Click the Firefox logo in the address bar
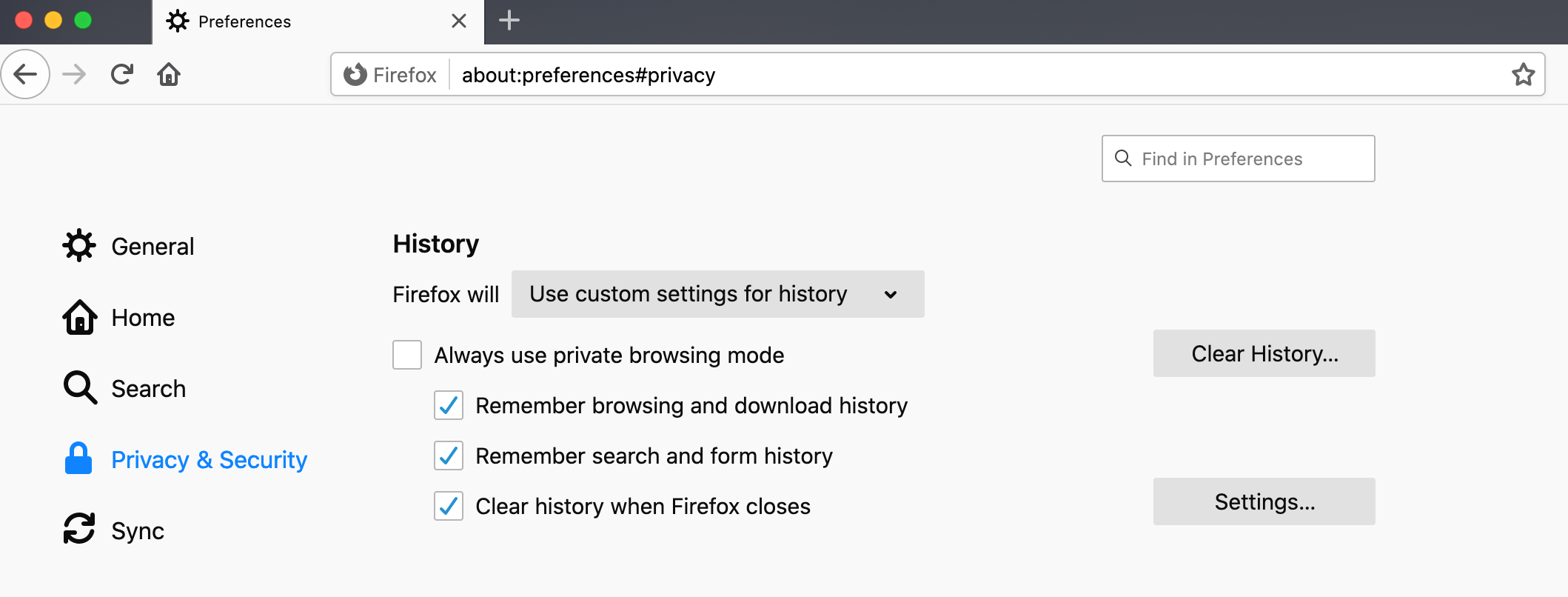Image resolution: width=1568 pixels, height=597 pixels. (355, 74)
